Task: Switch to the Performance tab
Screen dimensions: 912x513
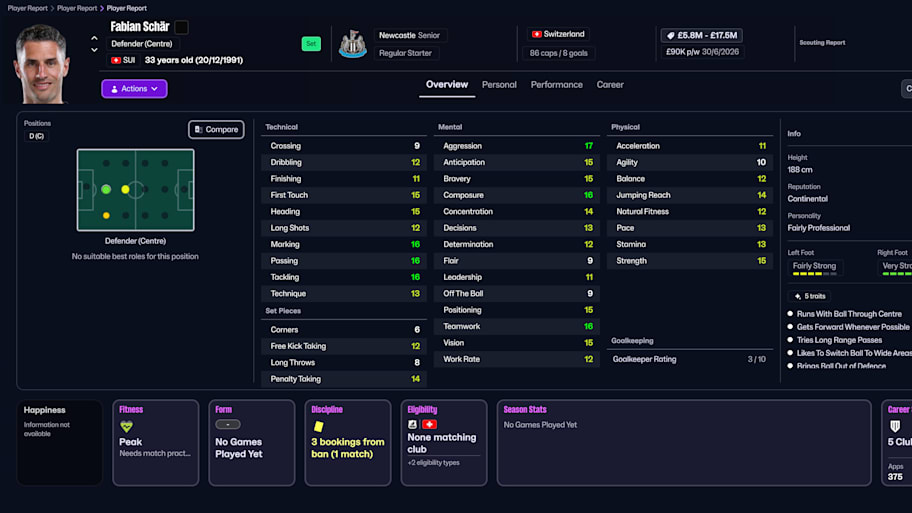Action: click(557, 84)
